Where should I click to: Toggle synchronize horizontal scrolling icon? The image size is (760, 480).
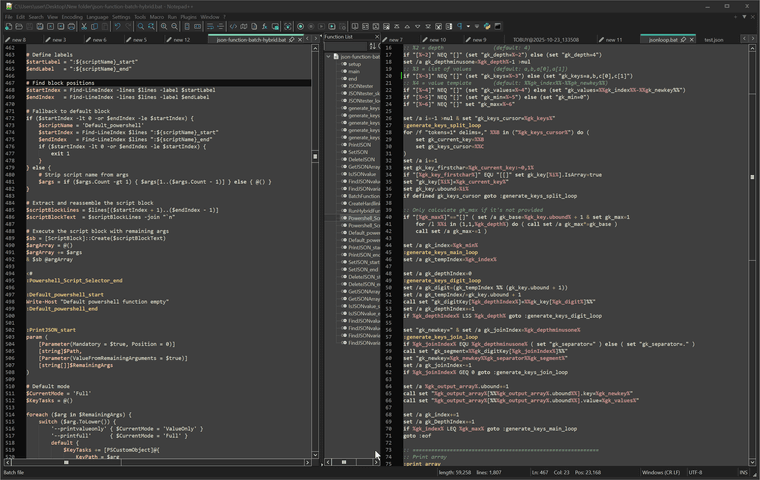(198, 27)
